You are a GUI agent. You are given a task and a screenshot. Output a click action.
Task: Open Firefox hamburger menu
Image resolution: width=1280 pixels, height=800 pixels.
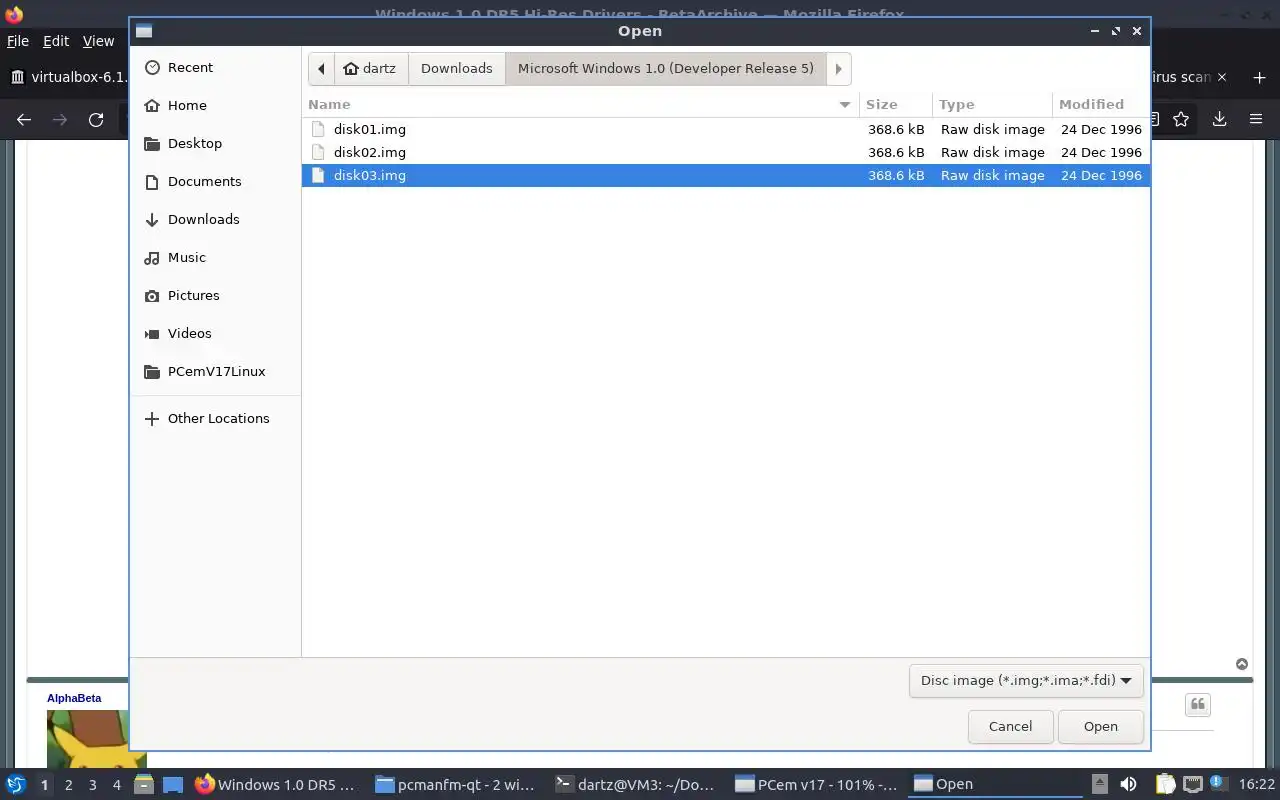pos(1256,119)
